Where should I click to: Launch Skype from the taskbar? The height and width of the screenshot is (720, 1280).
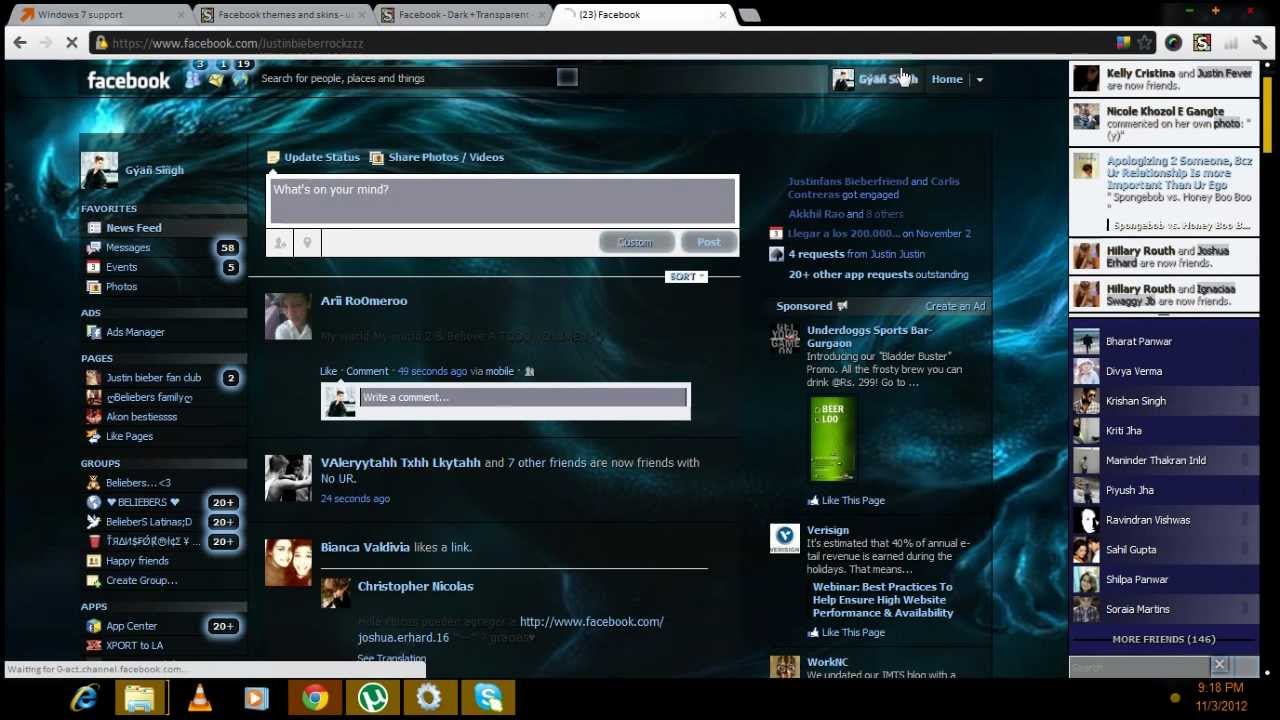488,697
